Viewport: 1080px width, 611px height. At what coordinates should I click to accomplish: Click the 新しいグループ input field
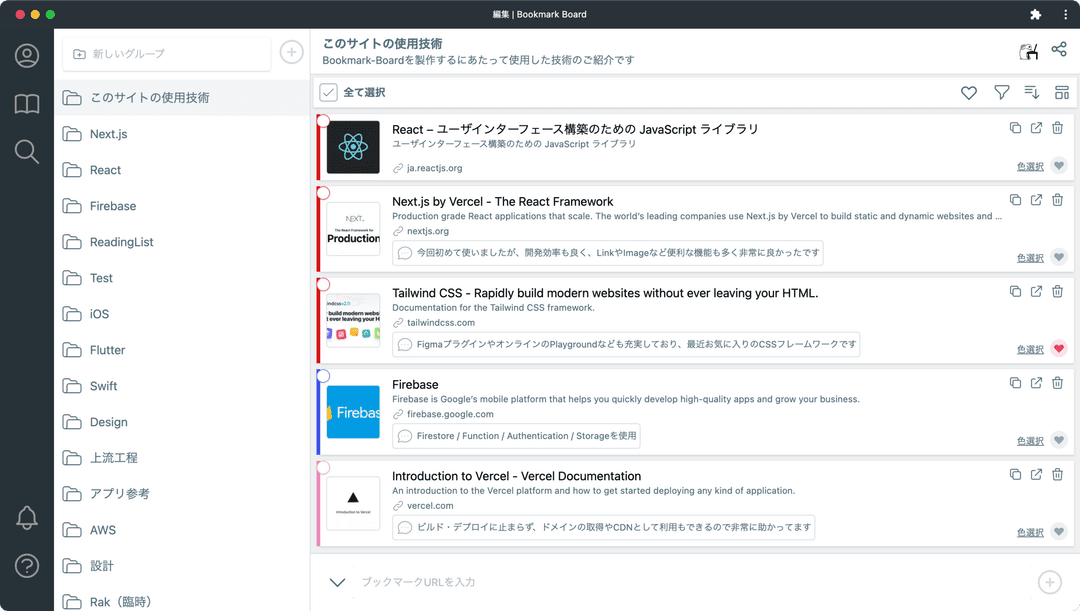click(167, 54)
